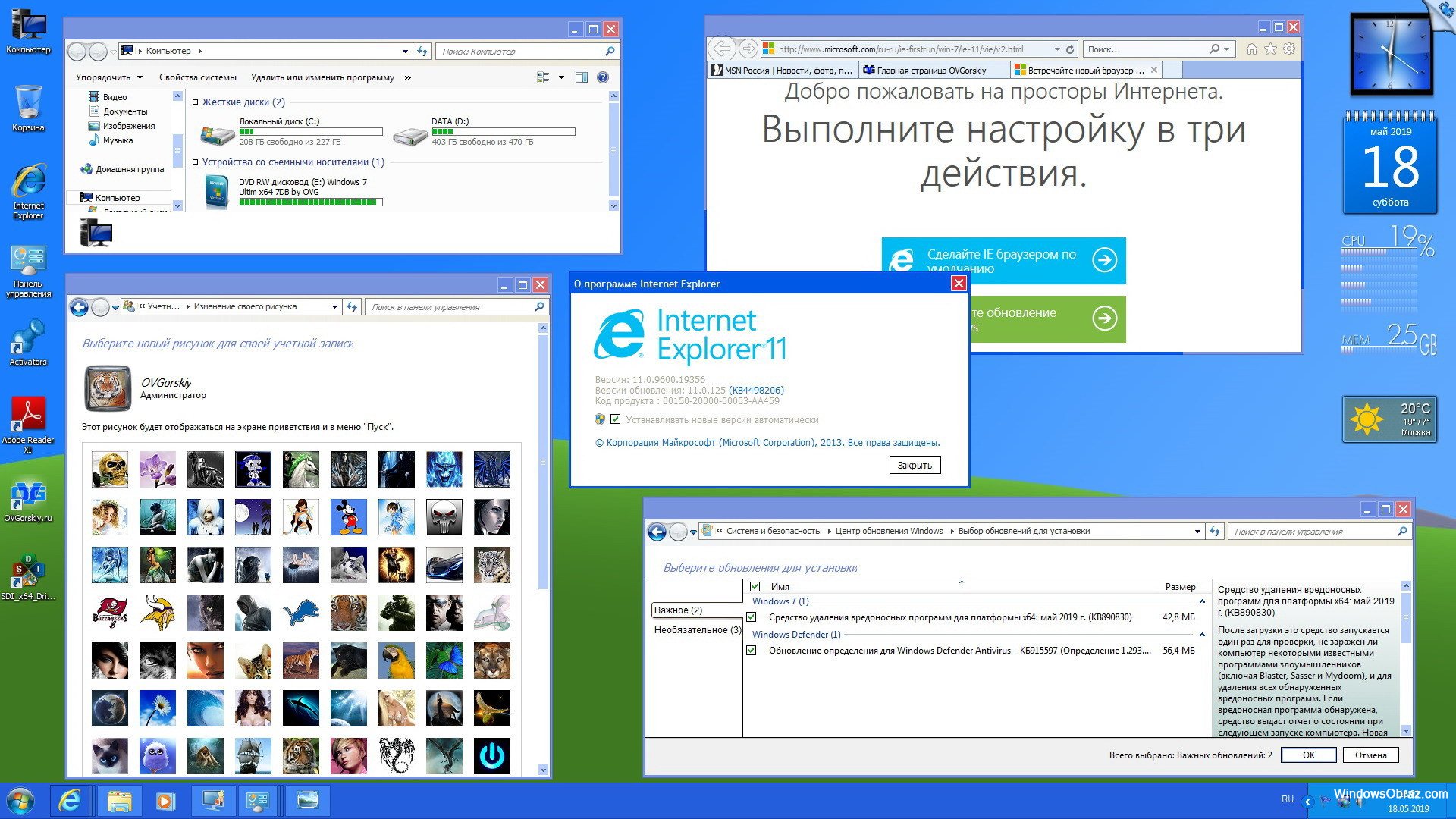The width and height of the screenshot is (1456, 819).
Task: Select Mickey Mouse account picture
Action: pos(349,517)
